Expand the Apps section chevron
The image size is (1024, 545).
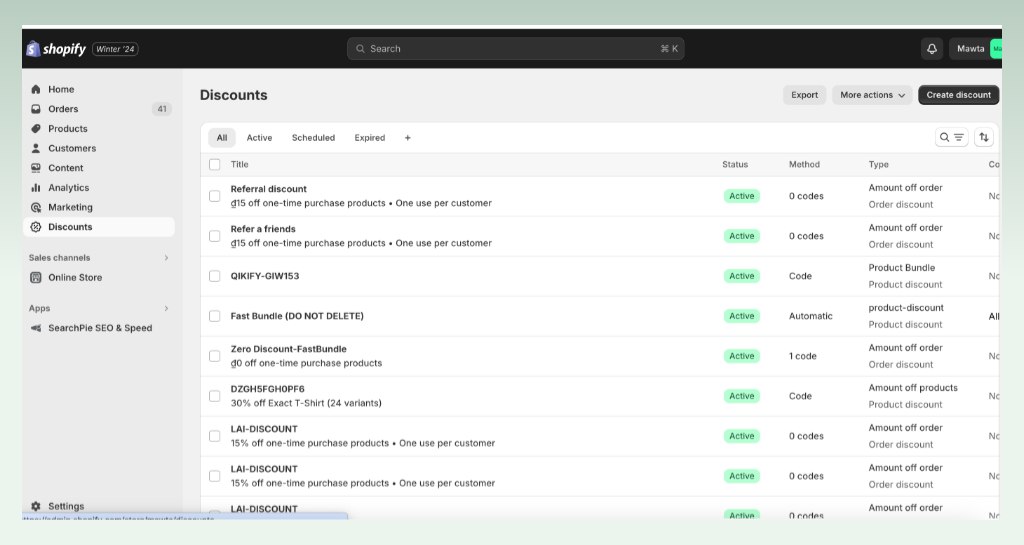pyautogui.click(x=167, y=308)
